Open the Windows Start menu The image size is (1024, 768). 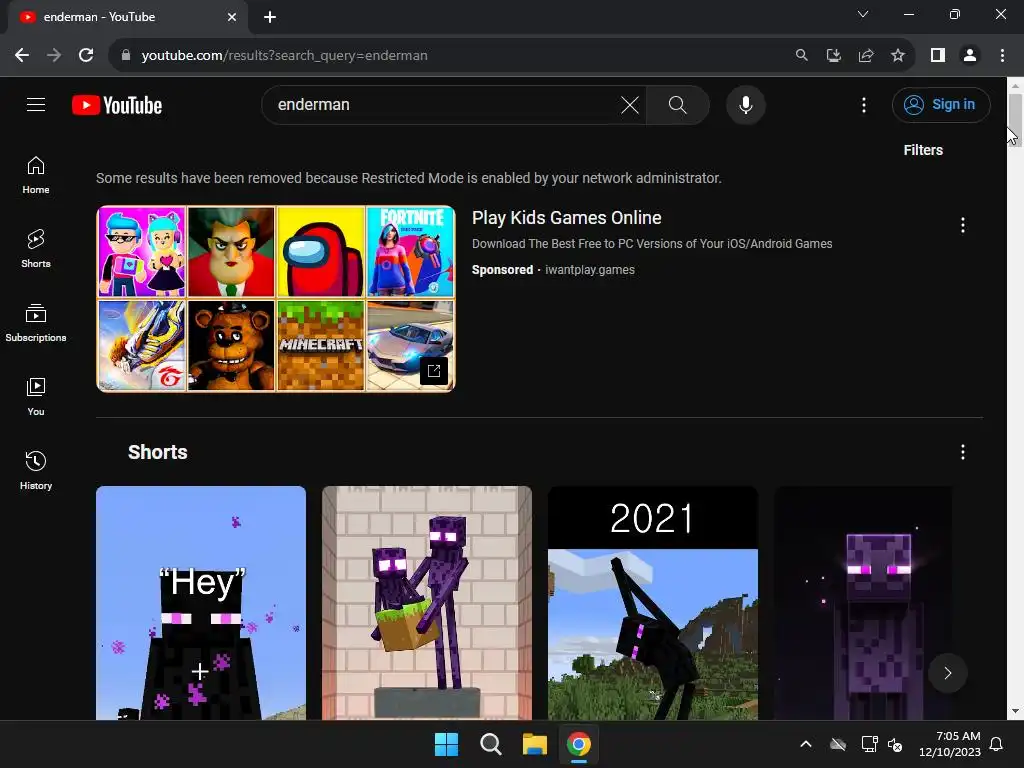[446, 744]
